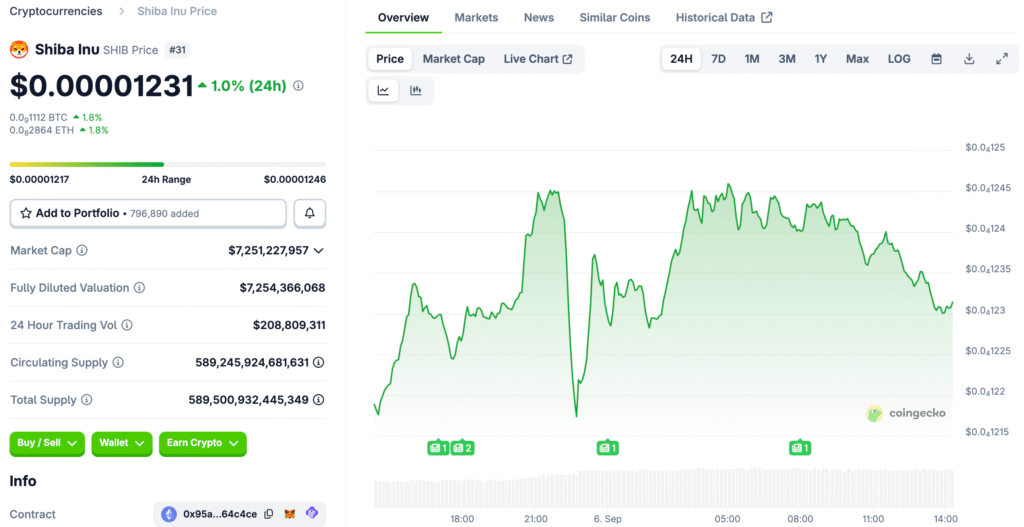Click the $0.00001231 price value
1024x527 pixels.
[x=102, y=86]
